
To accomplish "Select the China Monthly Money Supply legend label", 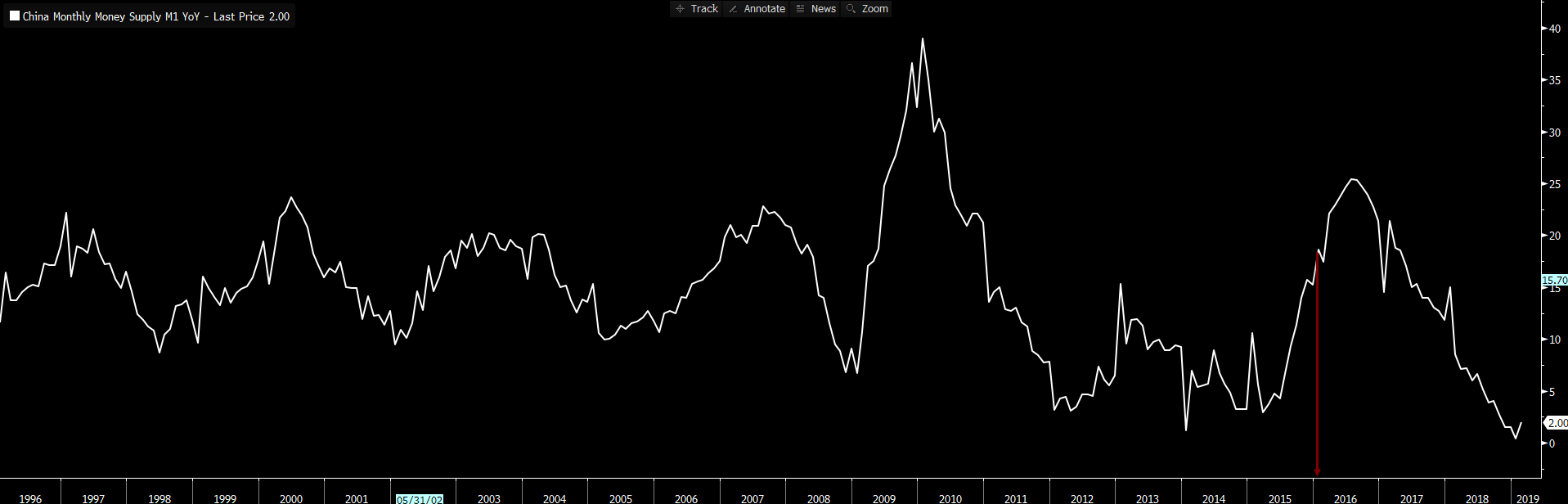I will (155, 16).
